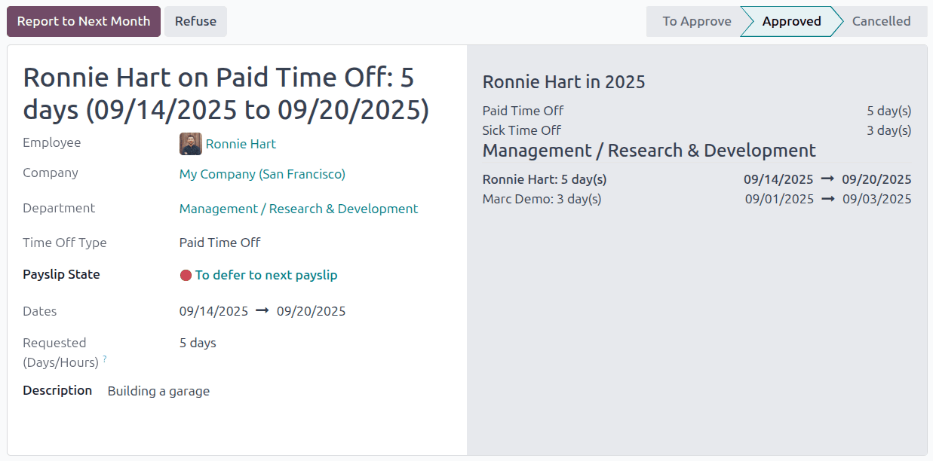Open My Company (San Francisco) link
The width and height of the screenshot is (933, 461).
tap(262, 174)
